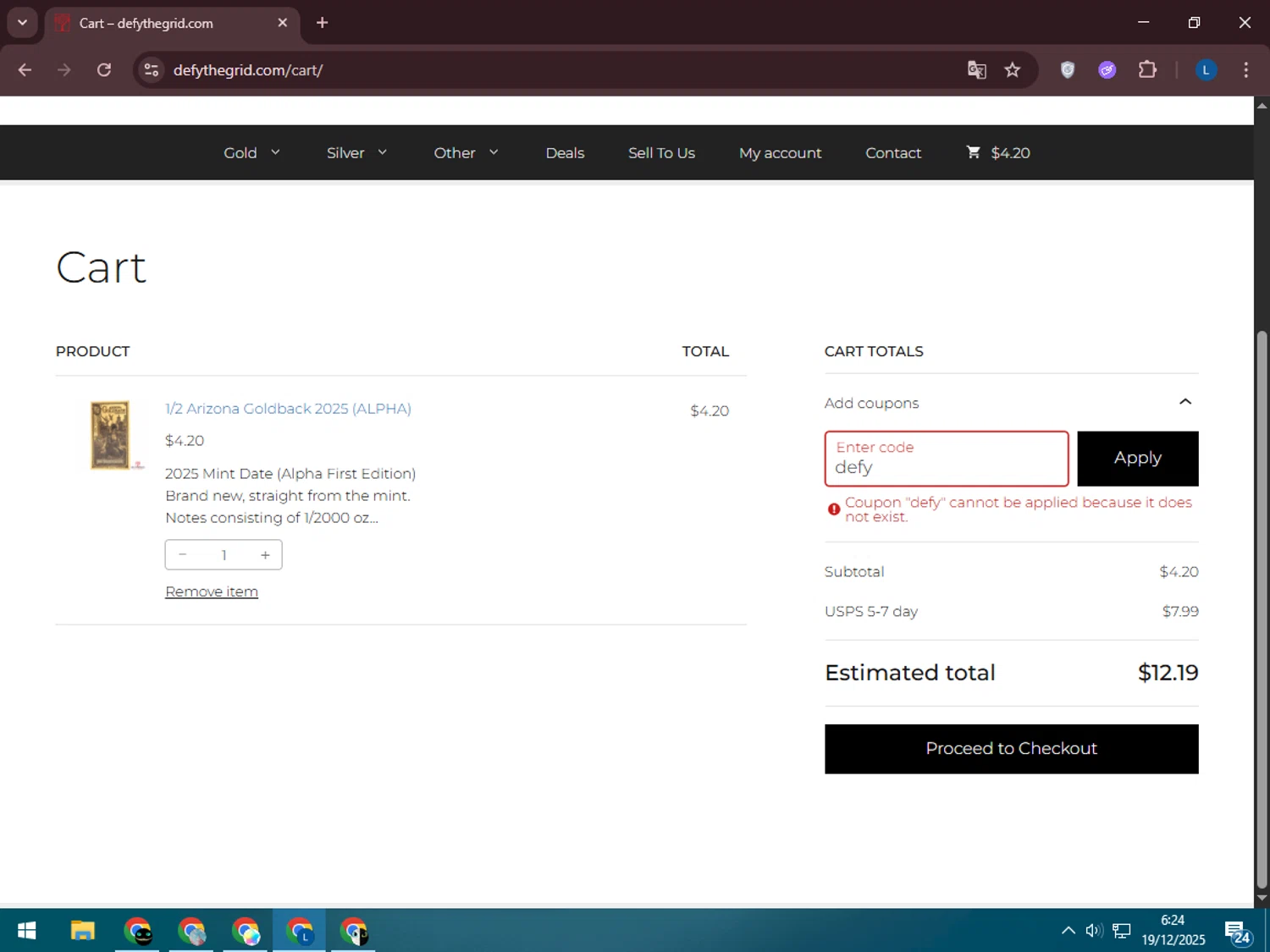Click the quantity field showing 1
The image size is (1270, 952).
click(224, 555)
